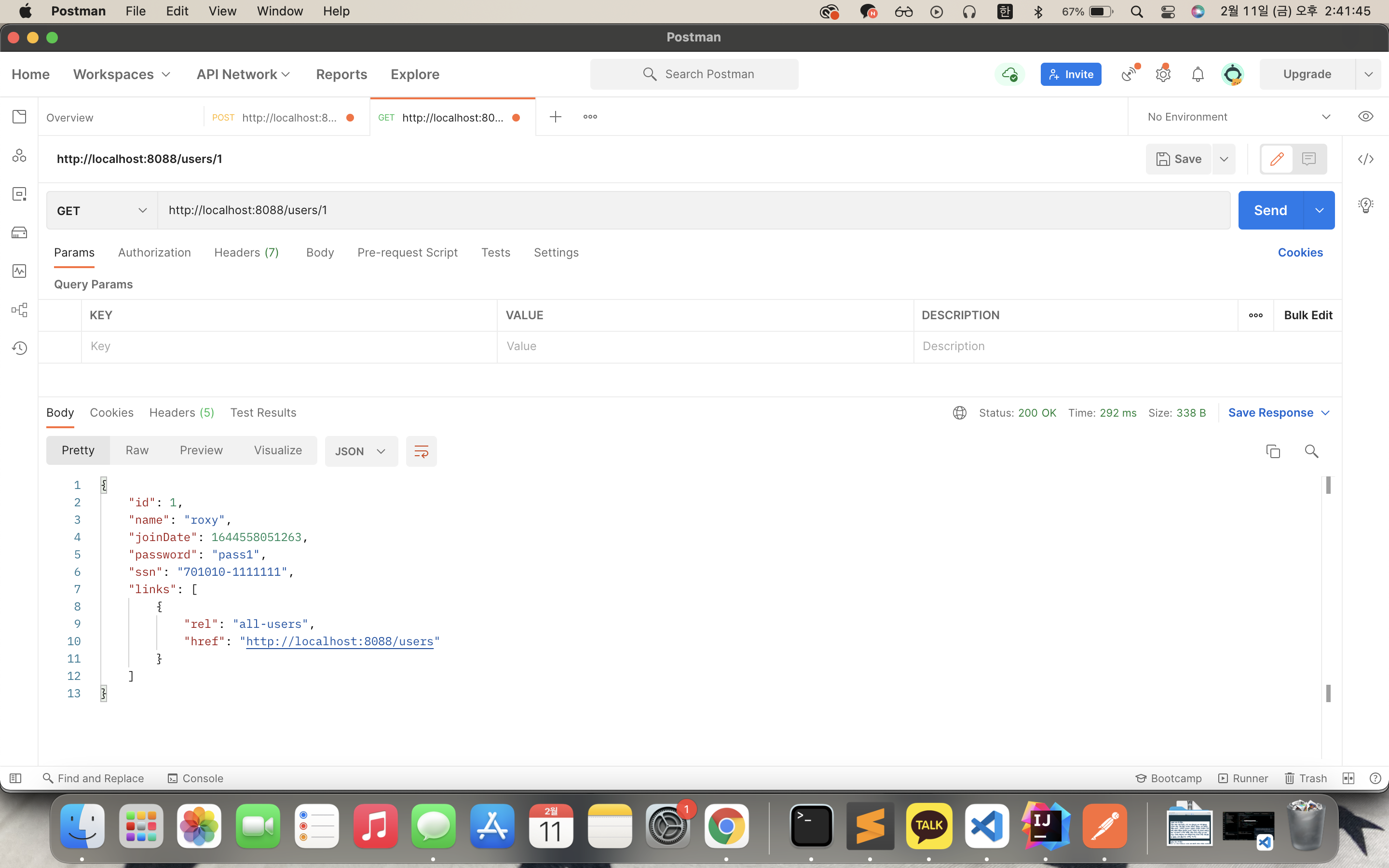Search the response with magnifier icon

1311,451
